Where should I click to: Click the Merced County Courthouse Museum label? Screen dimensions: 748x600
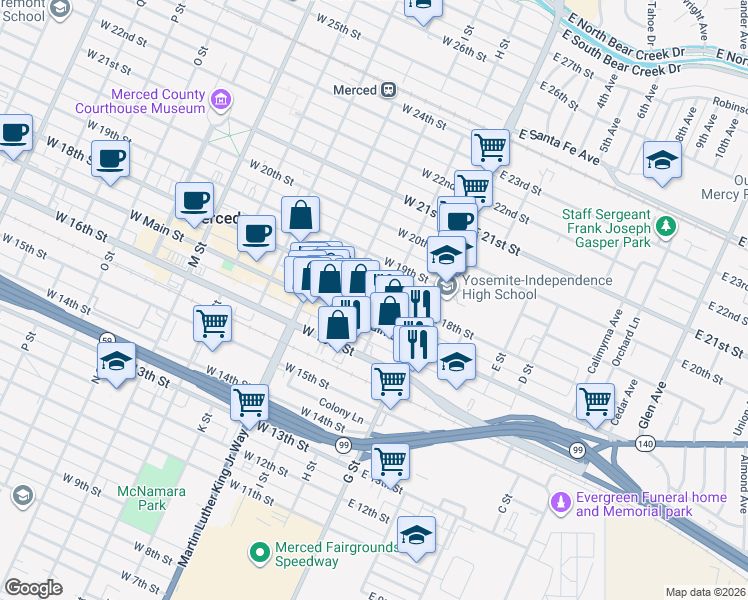tap(140, 101)
